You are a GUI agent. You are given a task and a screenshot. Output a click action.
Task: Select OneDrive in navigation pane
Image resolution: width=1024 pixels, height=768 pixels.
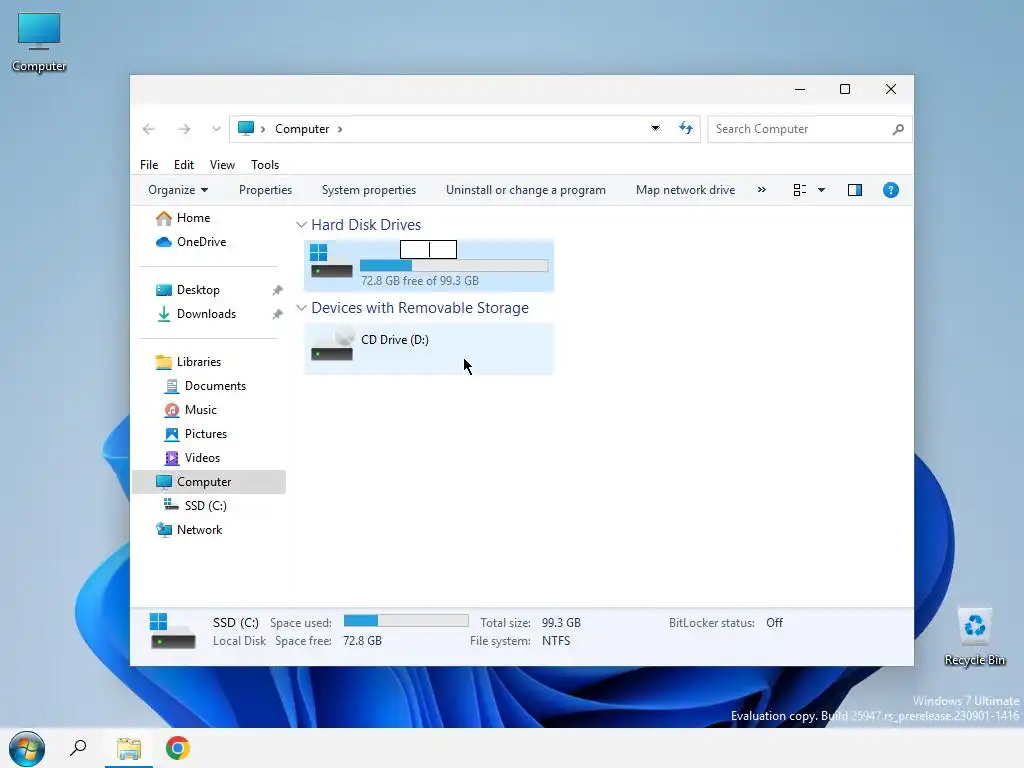pyautogui.click(x=201, y=242)
